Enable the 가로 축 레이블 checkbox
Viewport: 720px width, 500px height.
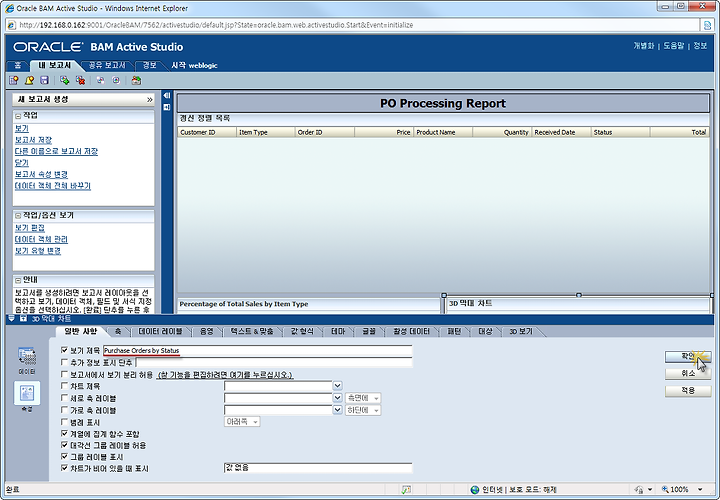(x=64, y=410)
